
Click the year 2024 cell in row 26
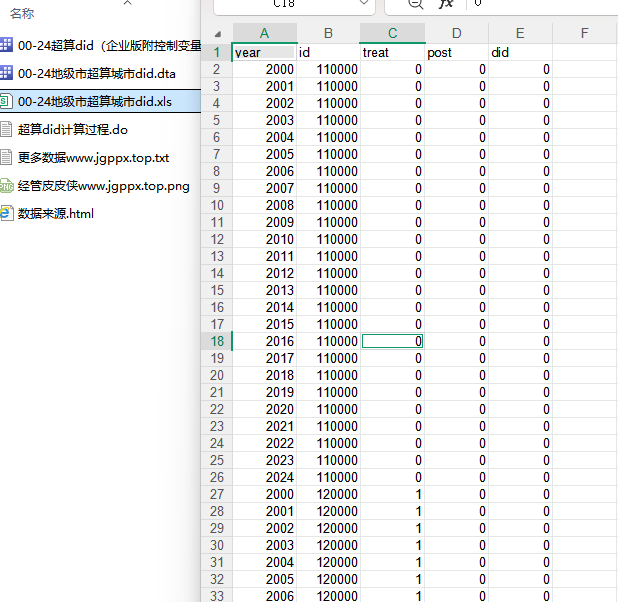[x=264, y=477]
